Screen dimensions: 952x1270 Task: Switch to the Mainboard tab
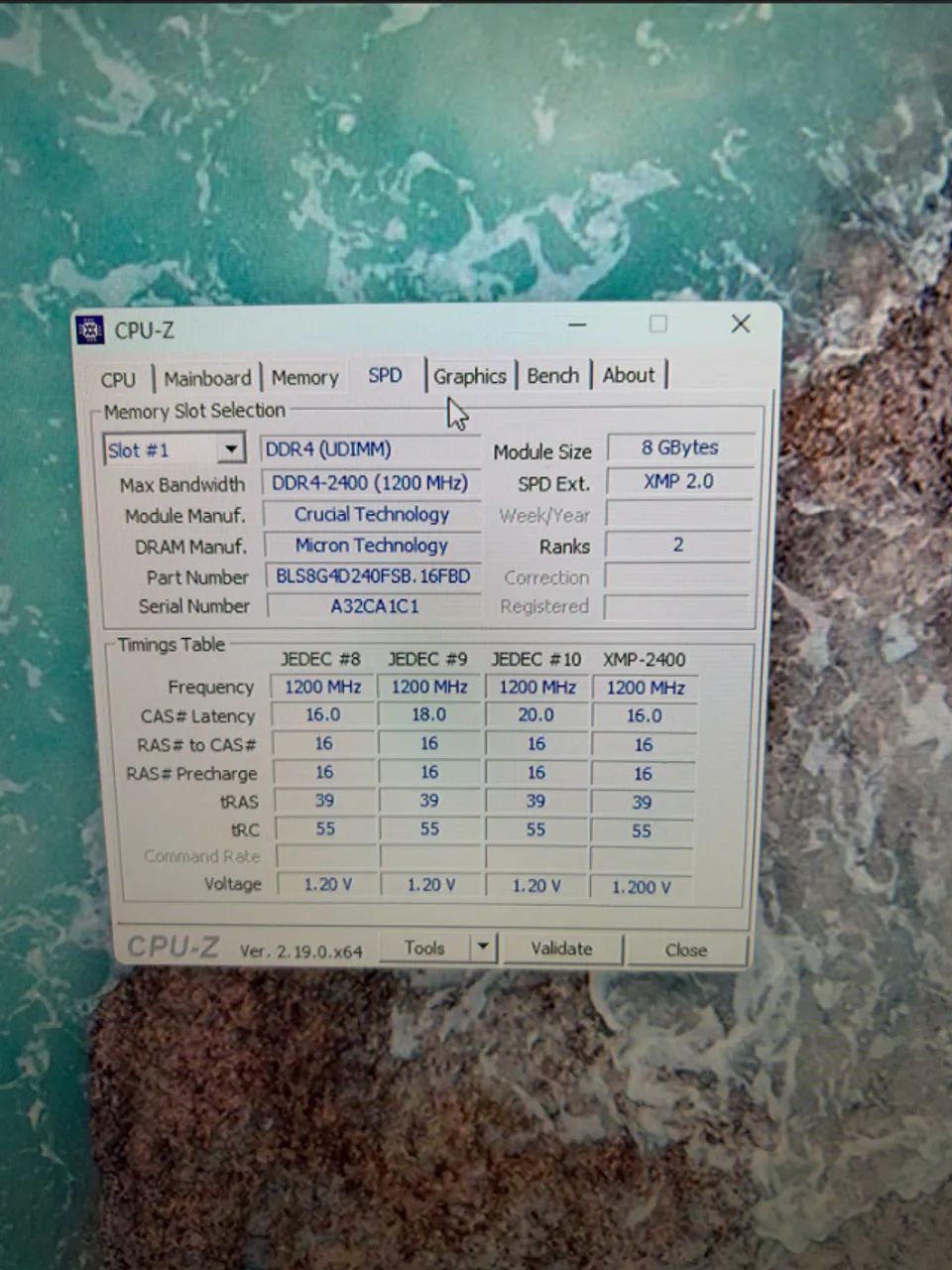(x=207, y=378)
